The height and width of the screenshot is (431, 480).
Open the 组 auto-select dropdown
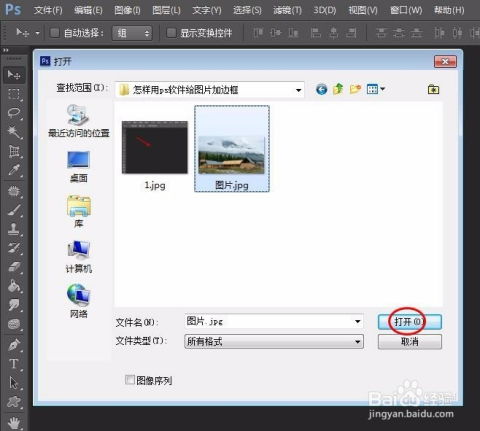pyautogui.click(x=132, y=33)
